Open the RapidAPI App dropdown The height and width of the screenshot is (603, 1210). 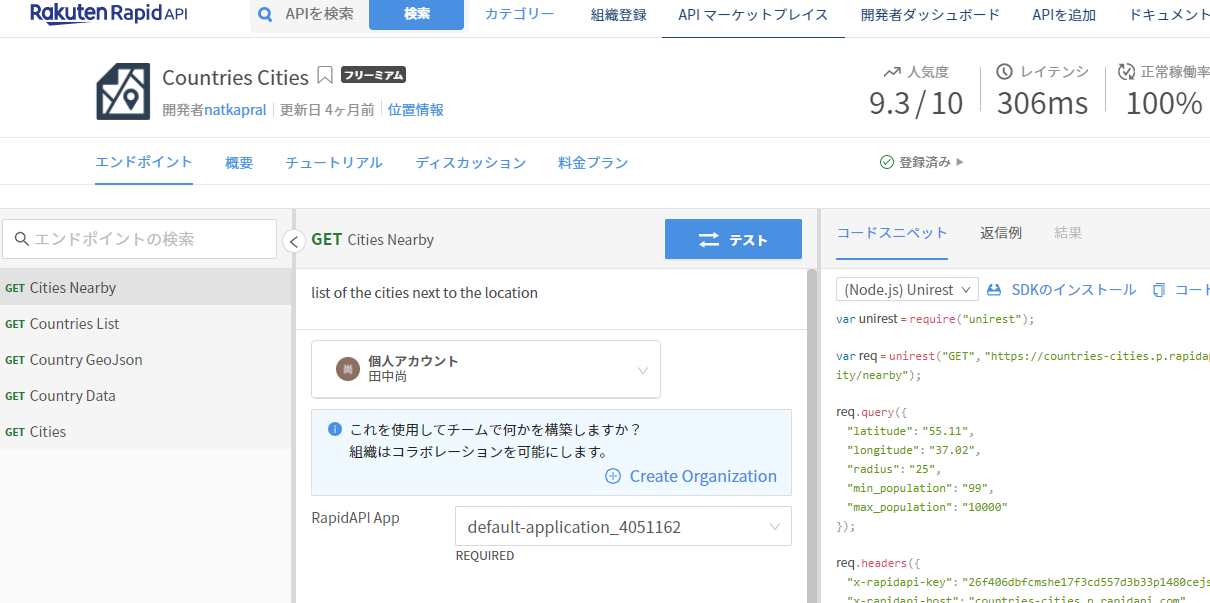pos(623,526)
